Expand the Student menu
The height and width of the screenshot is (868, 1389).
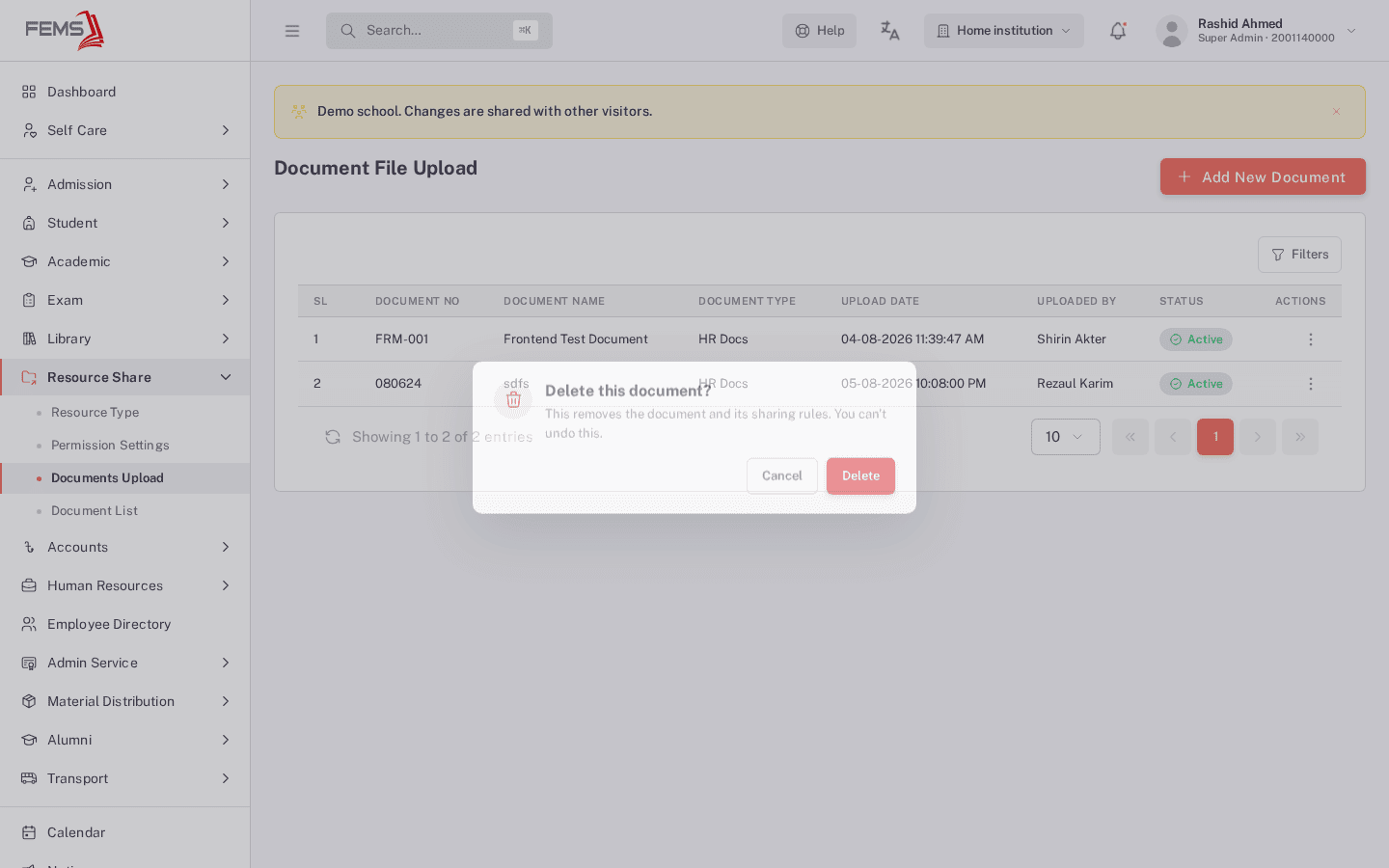[125, 223]
